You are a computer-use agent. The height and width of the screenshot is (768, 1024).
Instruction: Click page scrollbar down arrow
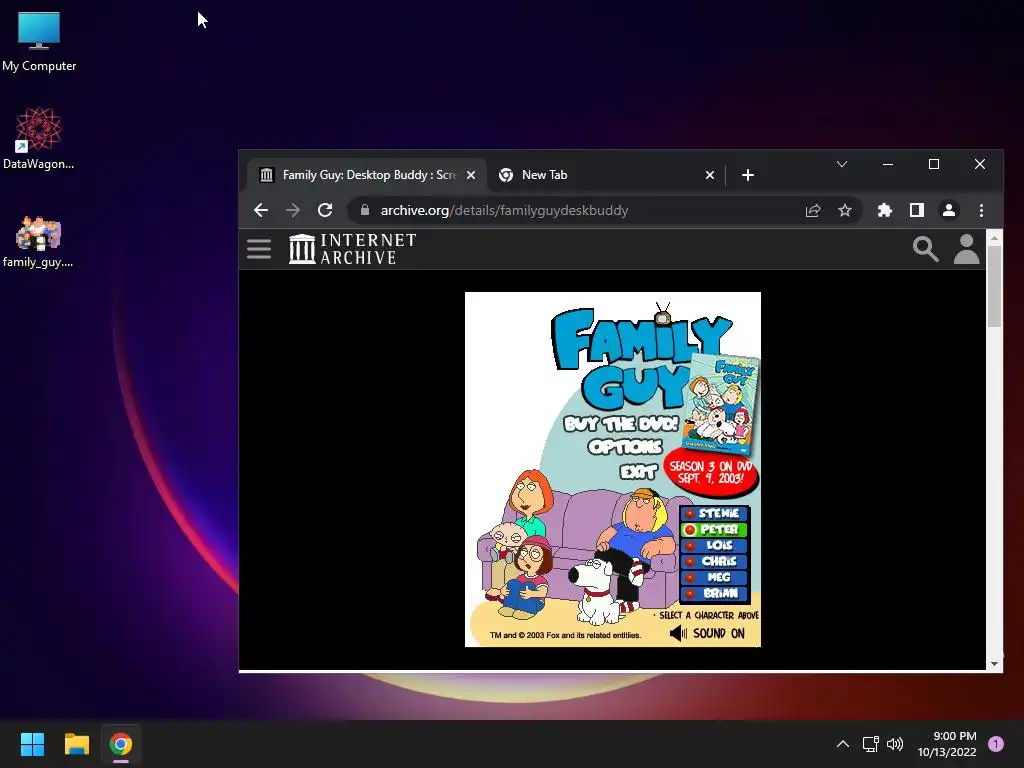coord(994,664)
